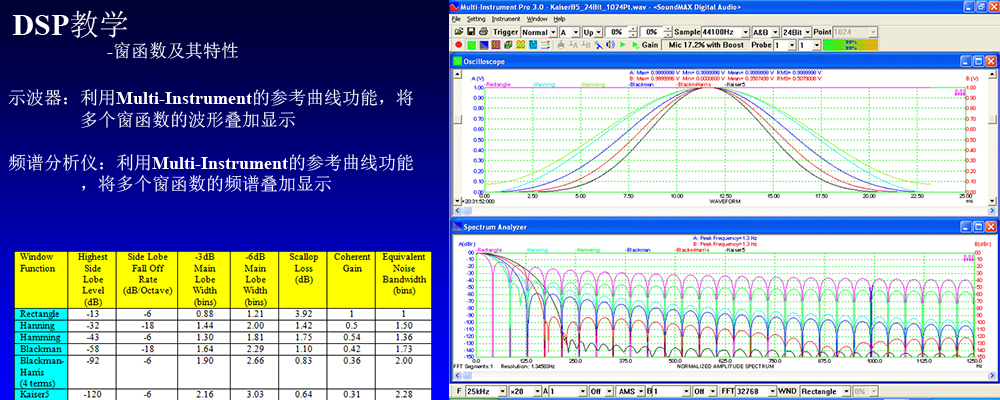Click the BlackmanHarris legend in Spectrum Analyzer
This screenshot has height=400, width=1000.
[693, 251]
